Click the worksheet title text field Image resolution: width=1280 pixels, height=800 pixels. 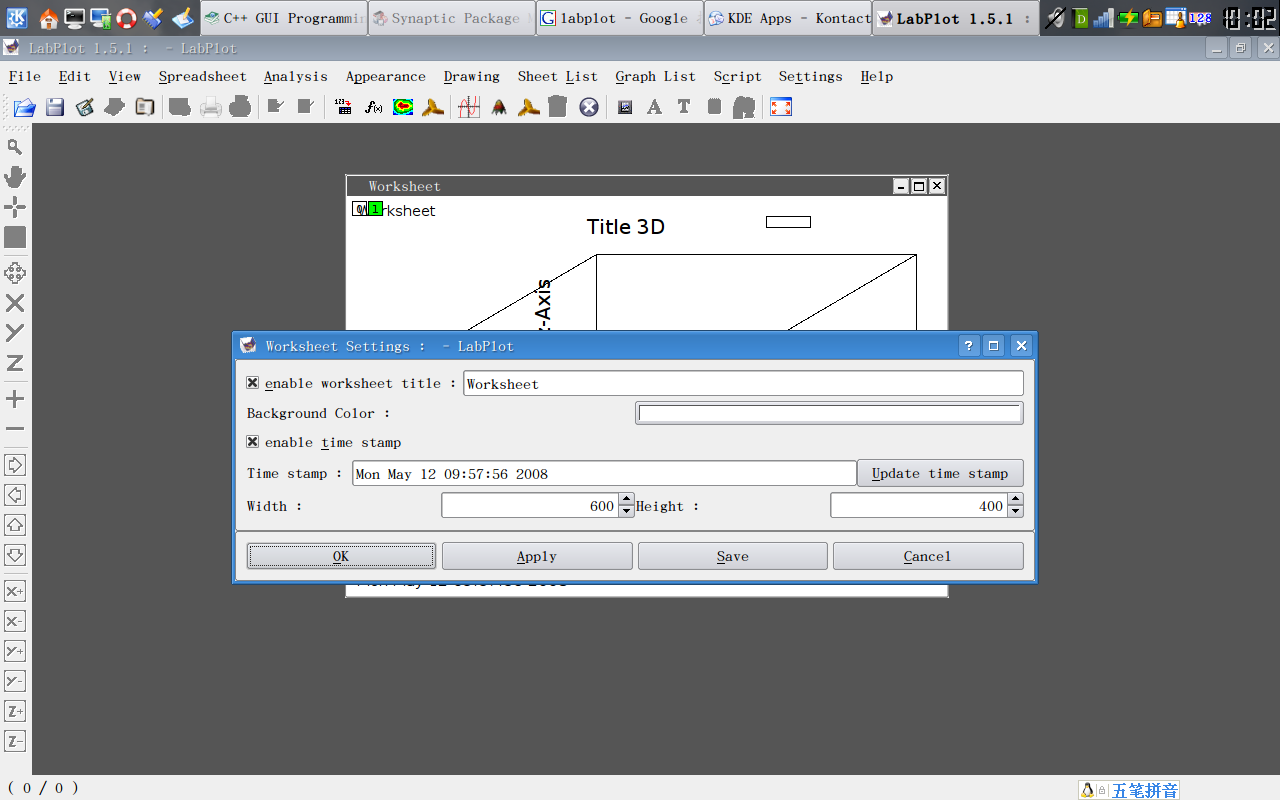click(743, 383)
